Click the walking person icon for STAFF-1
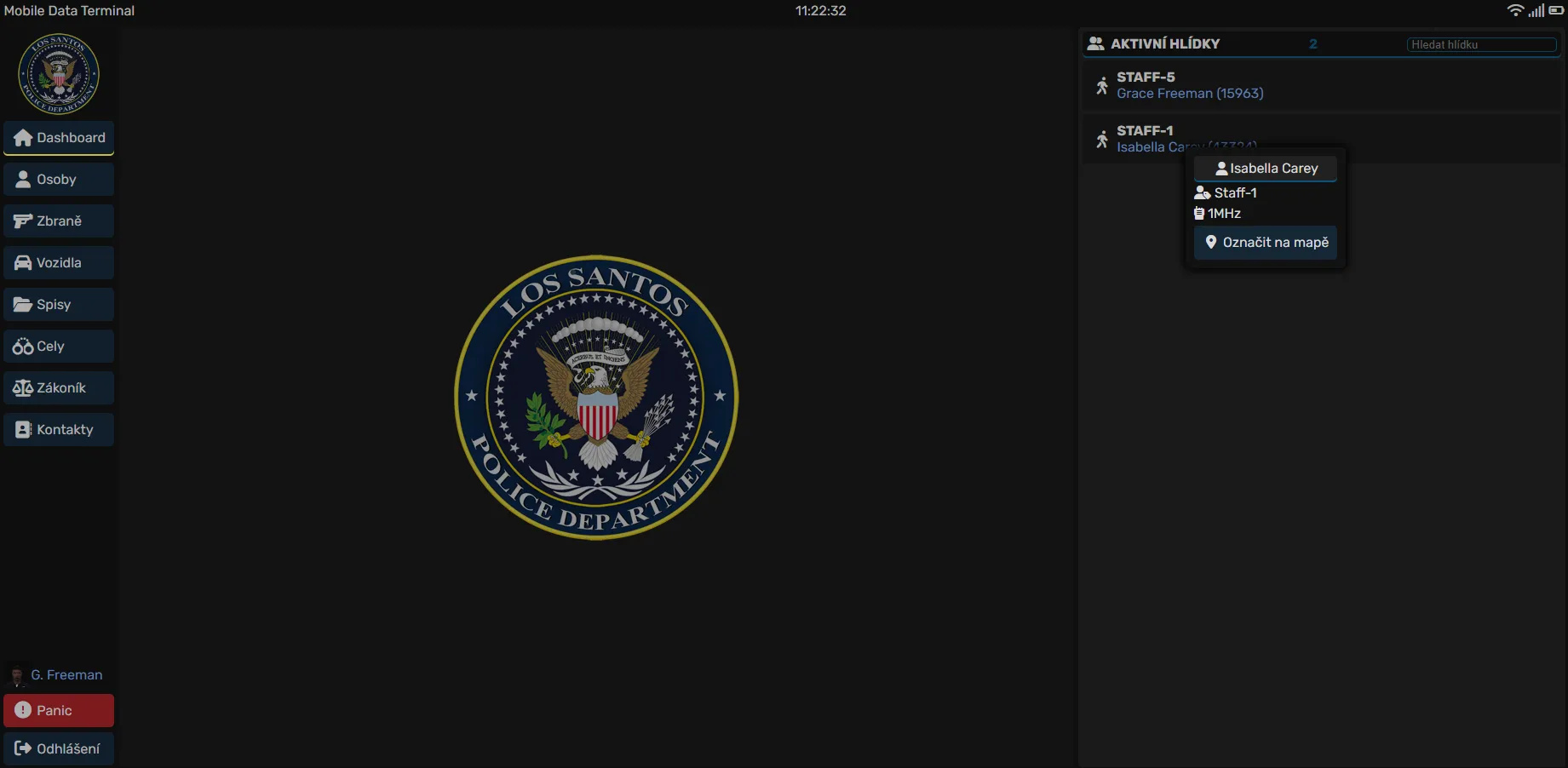Image resolution: width=1568 pixels, height=768 pixels. tap(1102, 139)
